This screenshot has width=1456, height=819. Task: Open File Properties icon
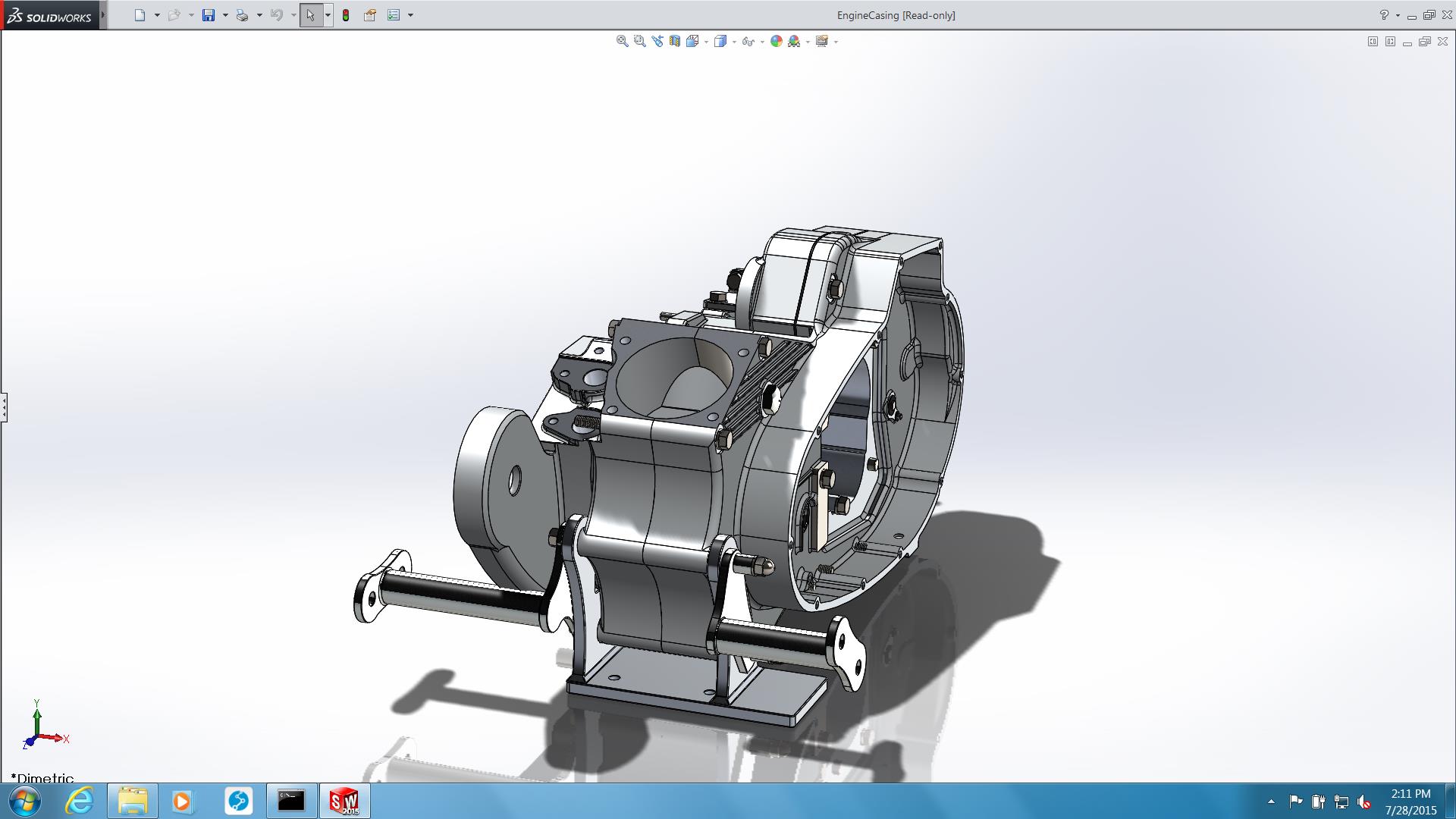pos(370,15)
